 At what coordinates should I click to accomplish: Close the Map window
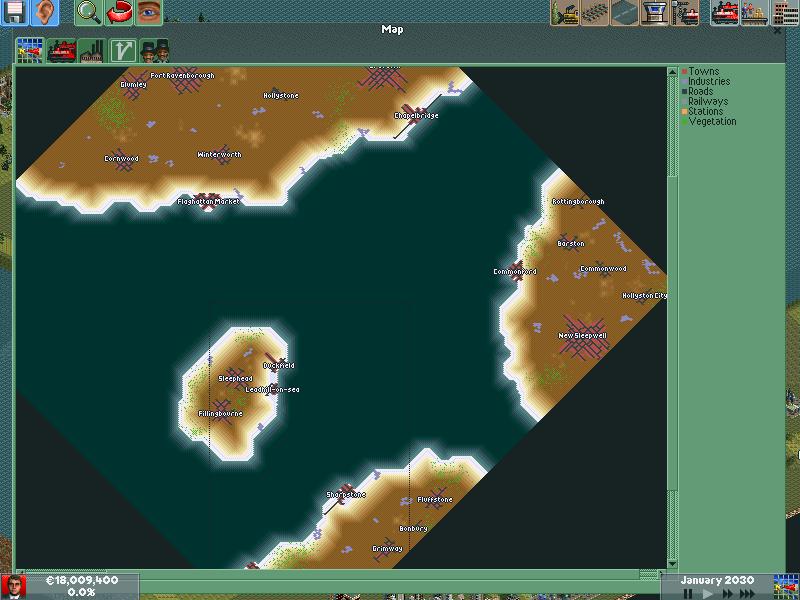[x=778, y=31]
